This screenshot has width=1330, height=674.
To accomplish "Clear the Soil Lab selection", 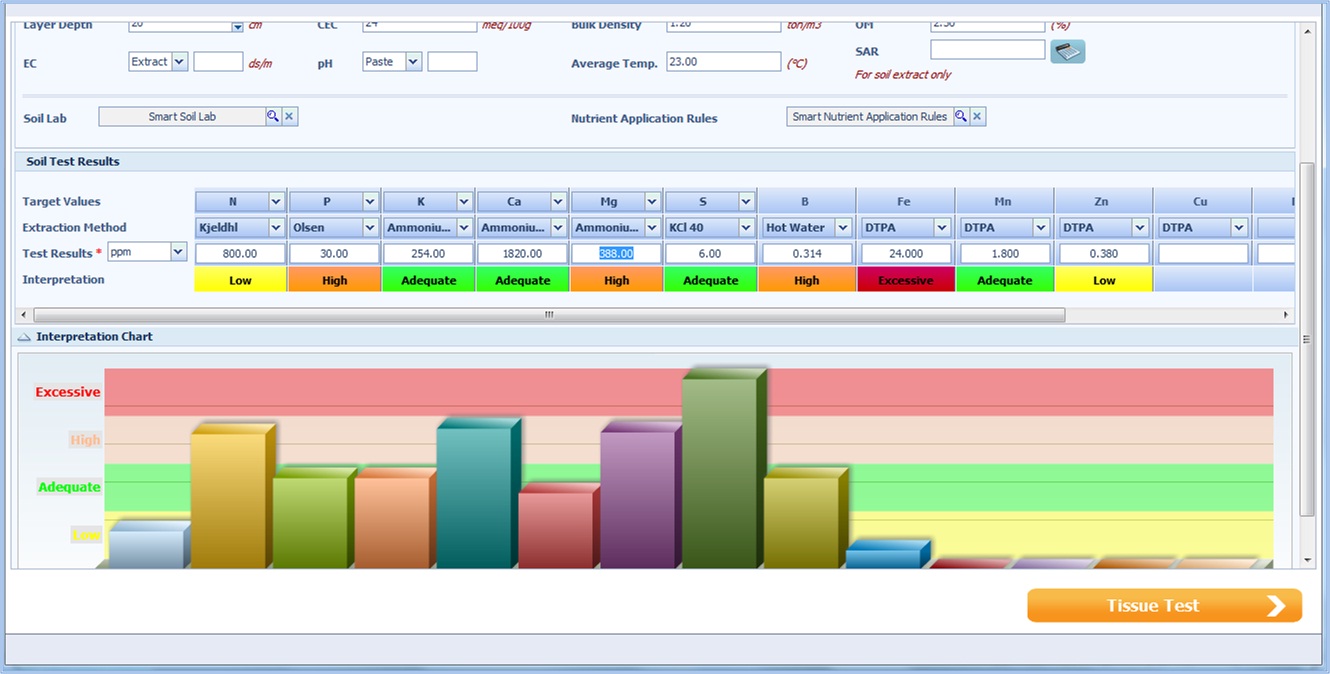I will click(290, 117).
